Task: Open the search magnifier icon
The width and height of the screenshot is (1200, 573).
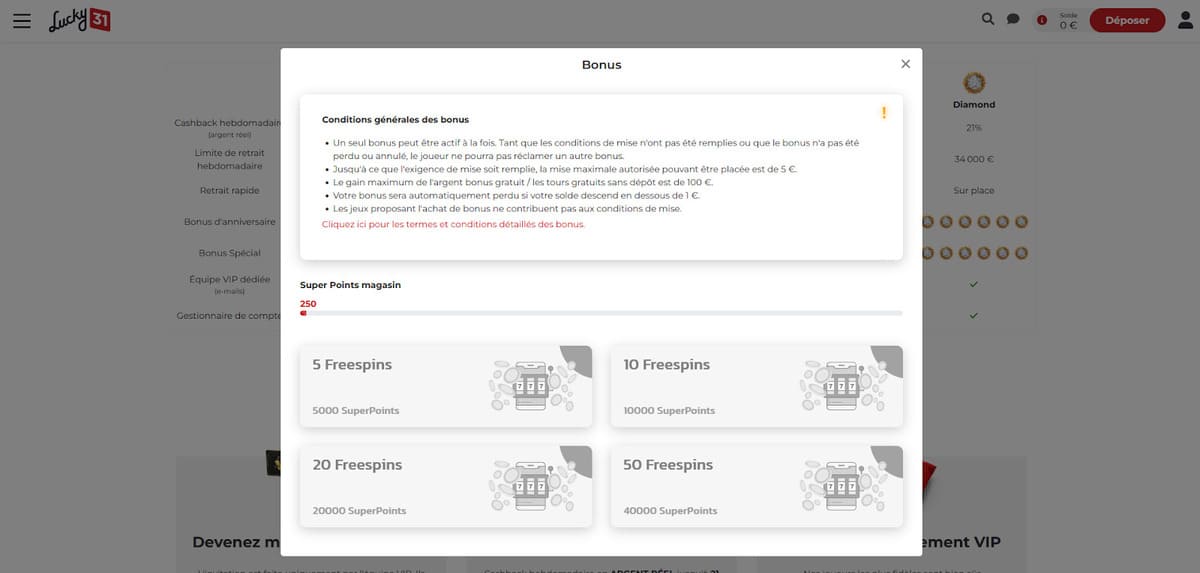Action: pos(989,19)
